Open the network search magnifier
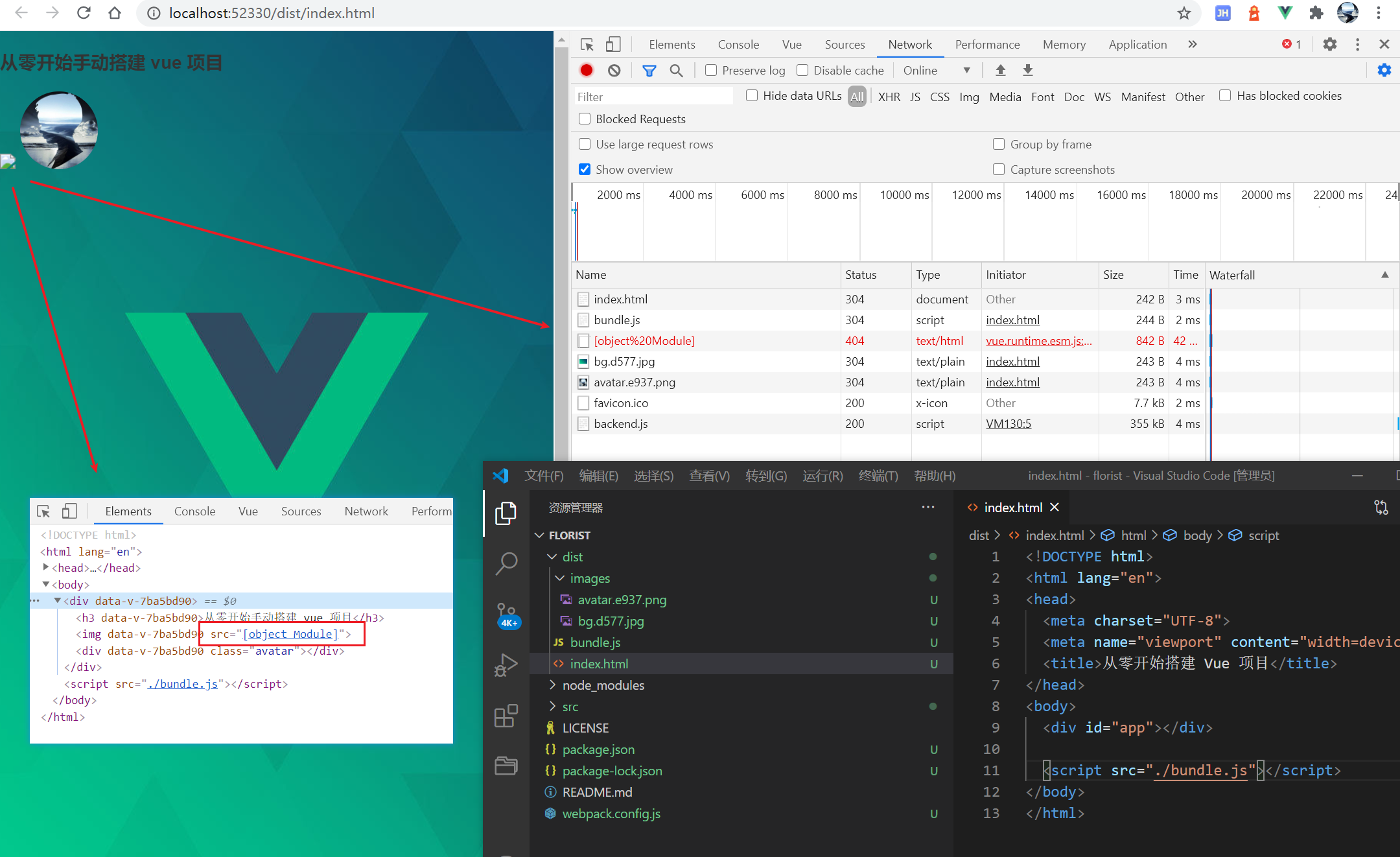This screenshot has width=1400, height=857. tap(676, 70)
